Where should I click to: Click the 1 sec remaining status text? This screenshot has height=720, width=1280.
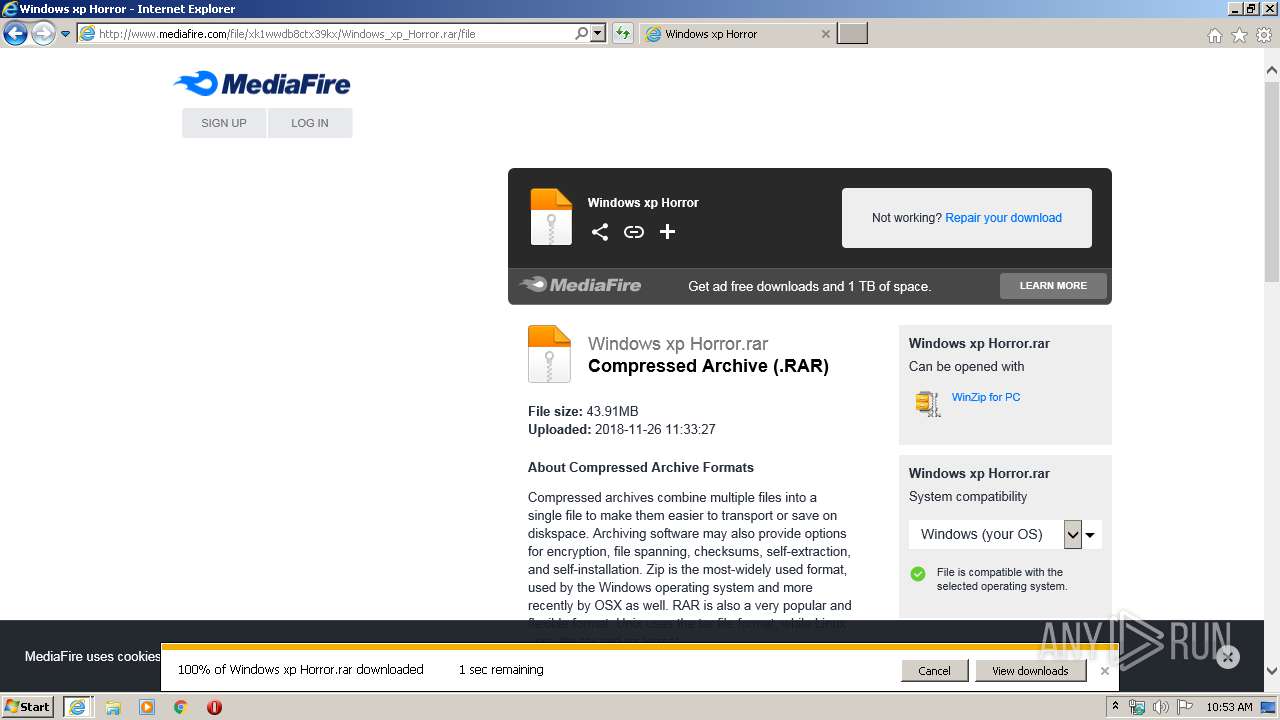tap(501, 670)
